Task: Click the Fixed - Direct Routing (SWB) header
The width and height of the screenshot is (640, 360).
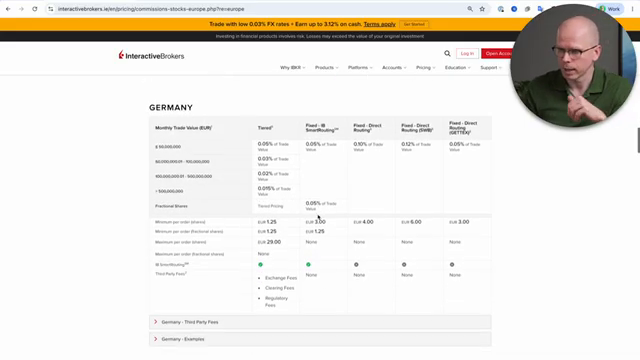Action: coord(417,128)
